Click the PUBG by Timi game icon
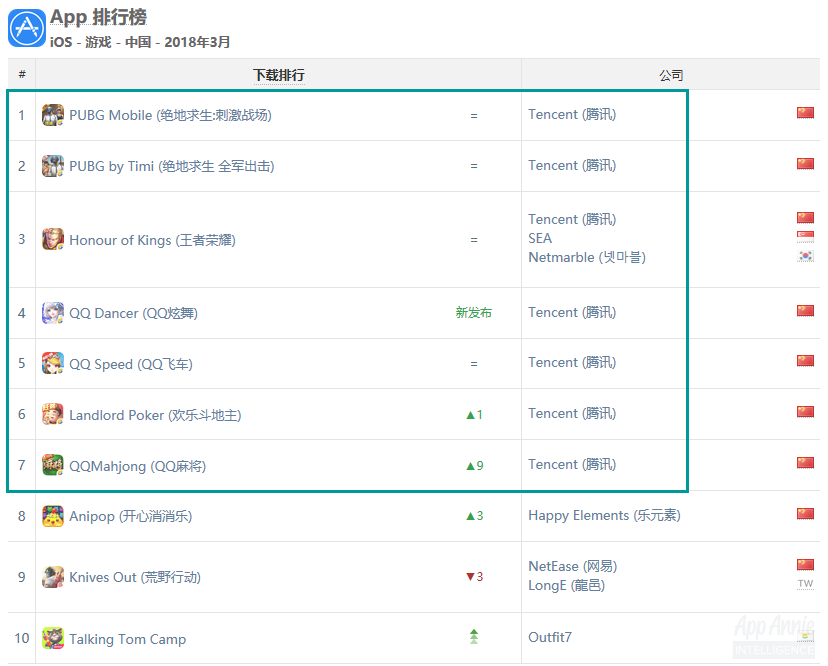Screen dimensions: 828x666 tap(53, 166)
